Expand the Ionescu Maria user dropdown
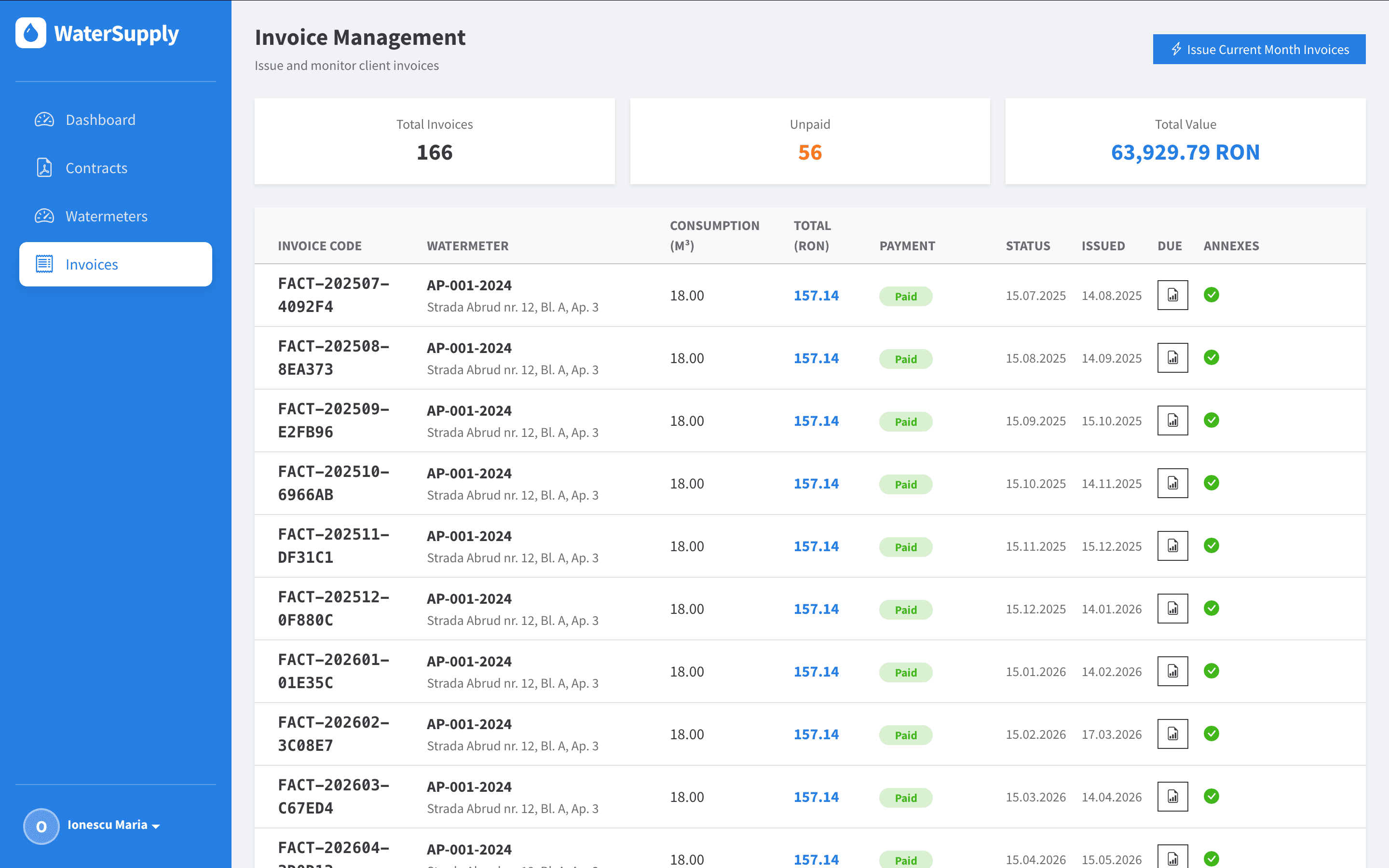Viewport: 1389px width, 868px height. (114, 825)
